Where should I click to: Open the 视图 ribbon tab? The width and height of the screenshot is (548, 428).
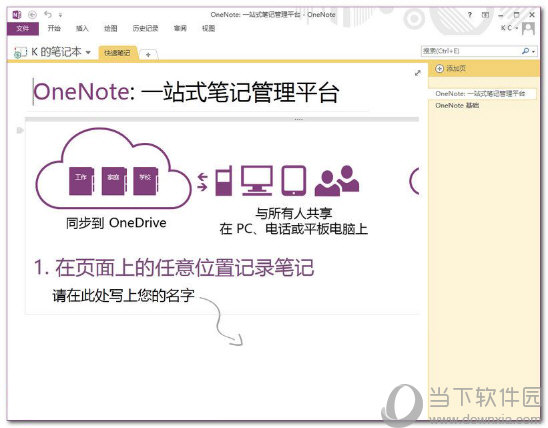[209, 28]
